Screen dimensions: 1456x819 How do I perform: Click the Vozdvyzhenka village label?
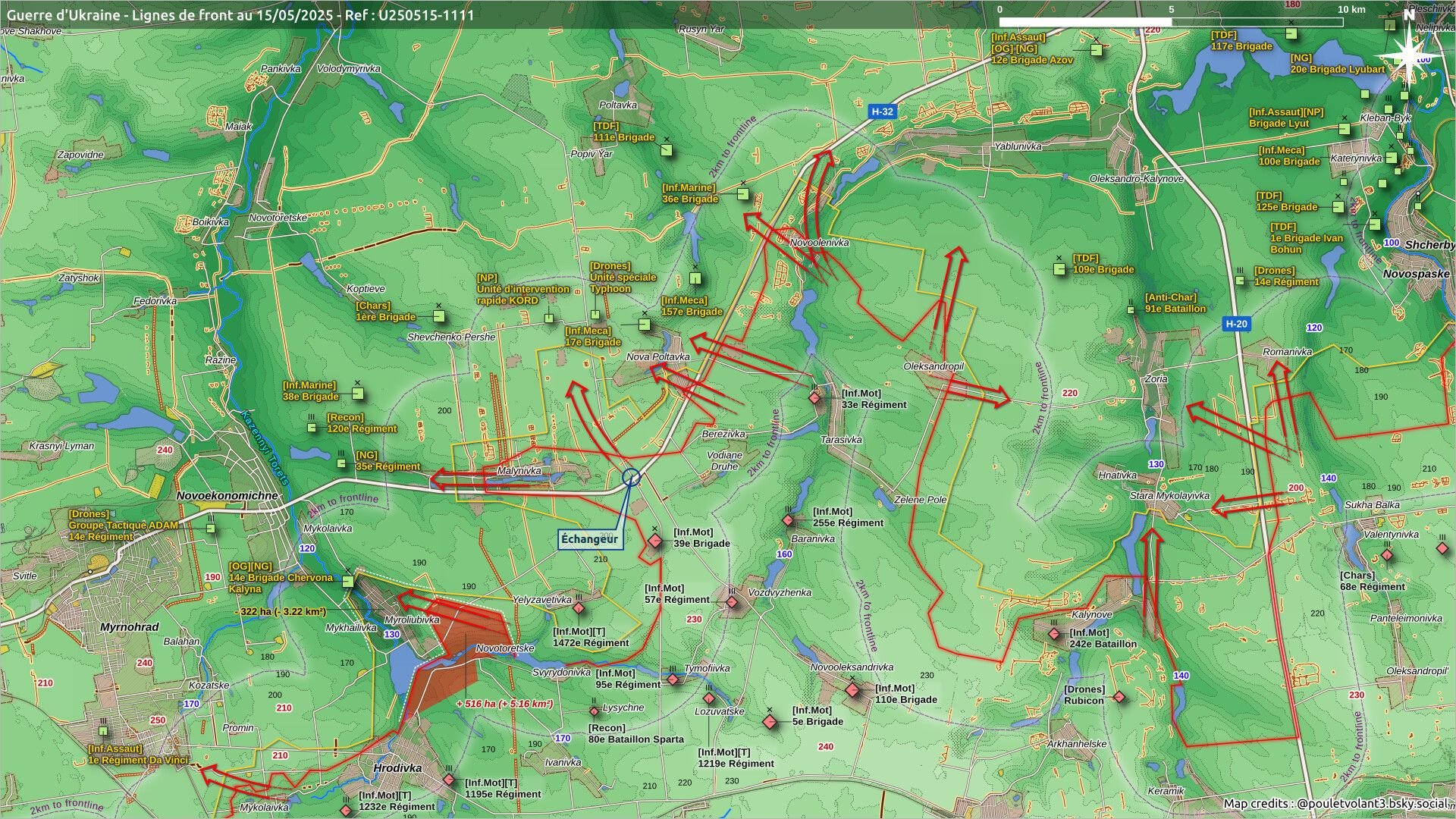pos(780,592)
